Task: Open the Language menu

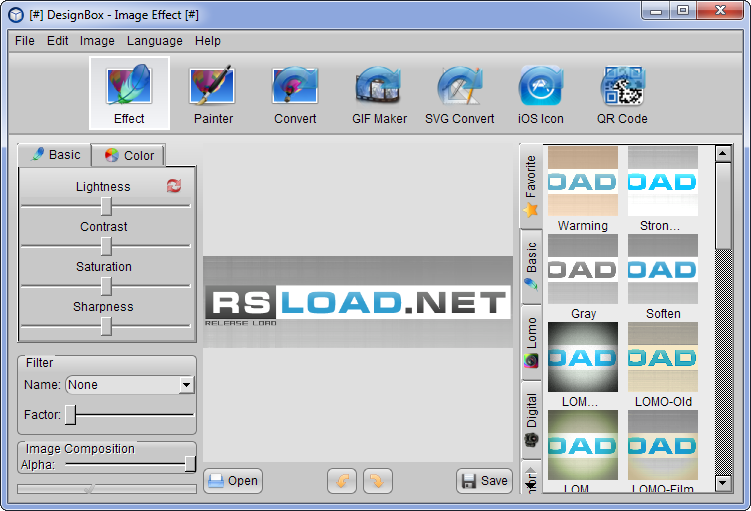Action: click(x=155, y=41)
